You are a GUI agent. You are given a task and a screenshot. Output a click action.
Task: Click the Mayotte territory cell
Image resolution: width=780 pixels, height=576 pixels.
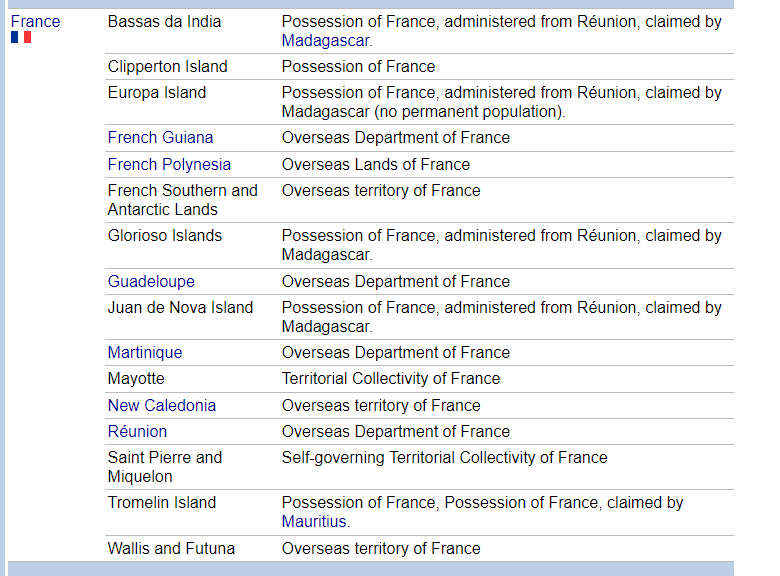pos(136,379)
